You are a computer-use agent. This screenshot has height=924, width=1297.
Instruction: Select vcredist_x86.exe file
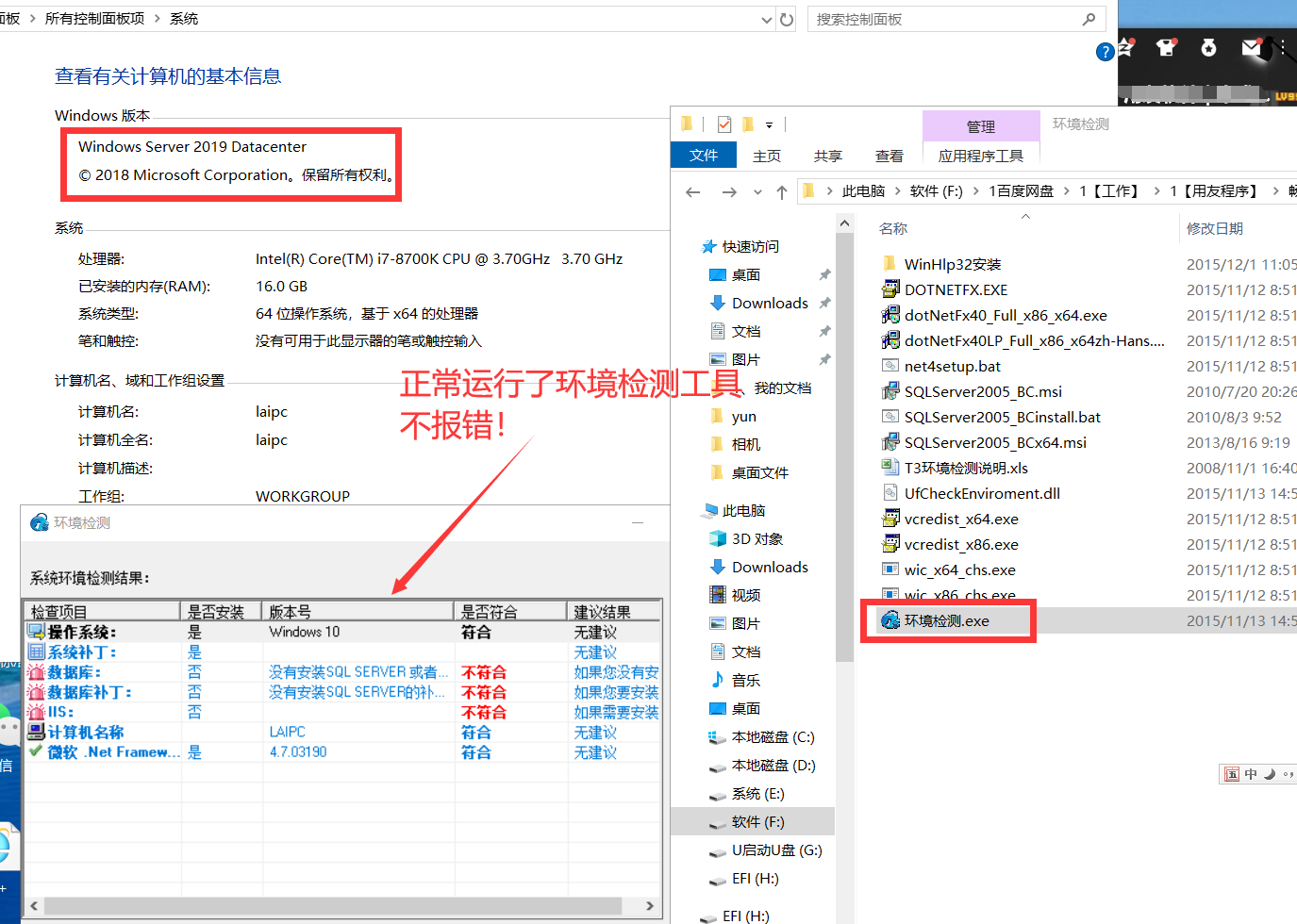961,544
